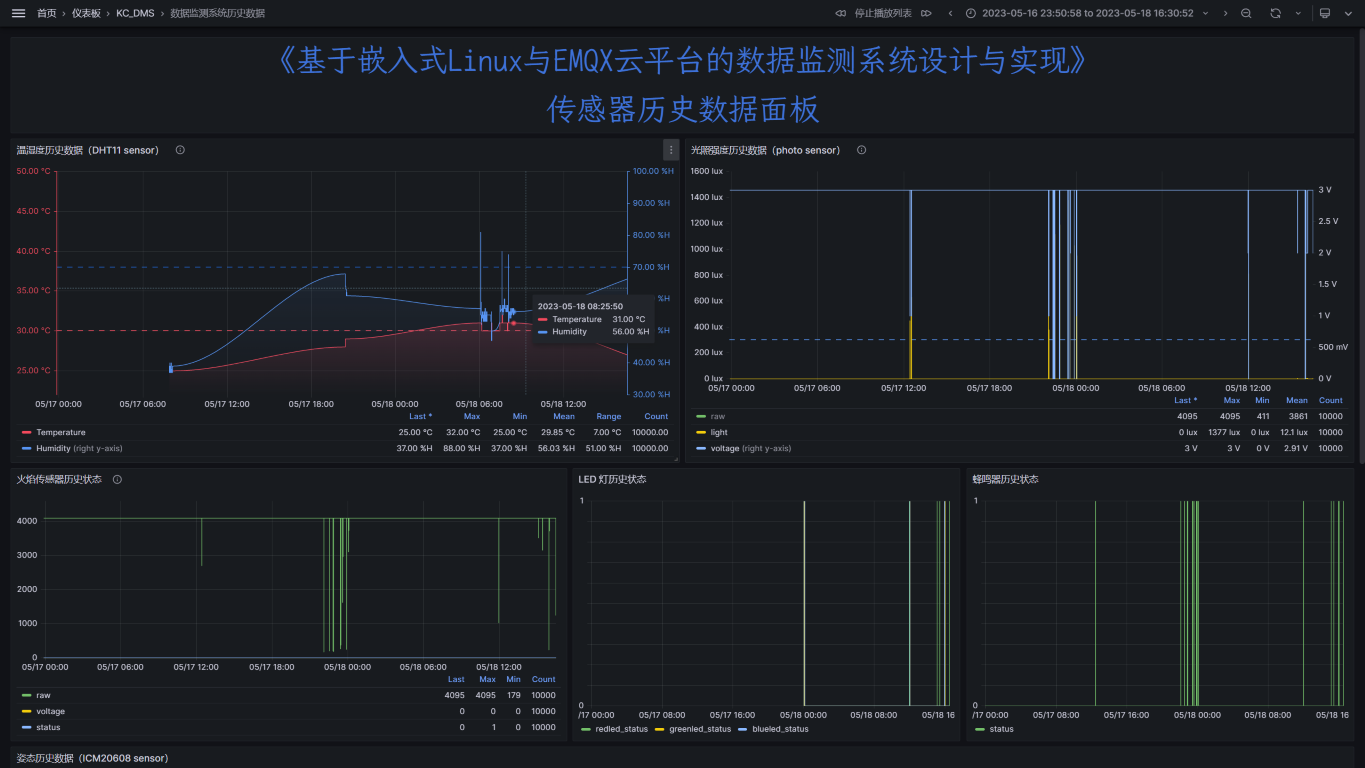
Task: Show info for 光照强度历史数据 panel
Action: pos(861,150)
